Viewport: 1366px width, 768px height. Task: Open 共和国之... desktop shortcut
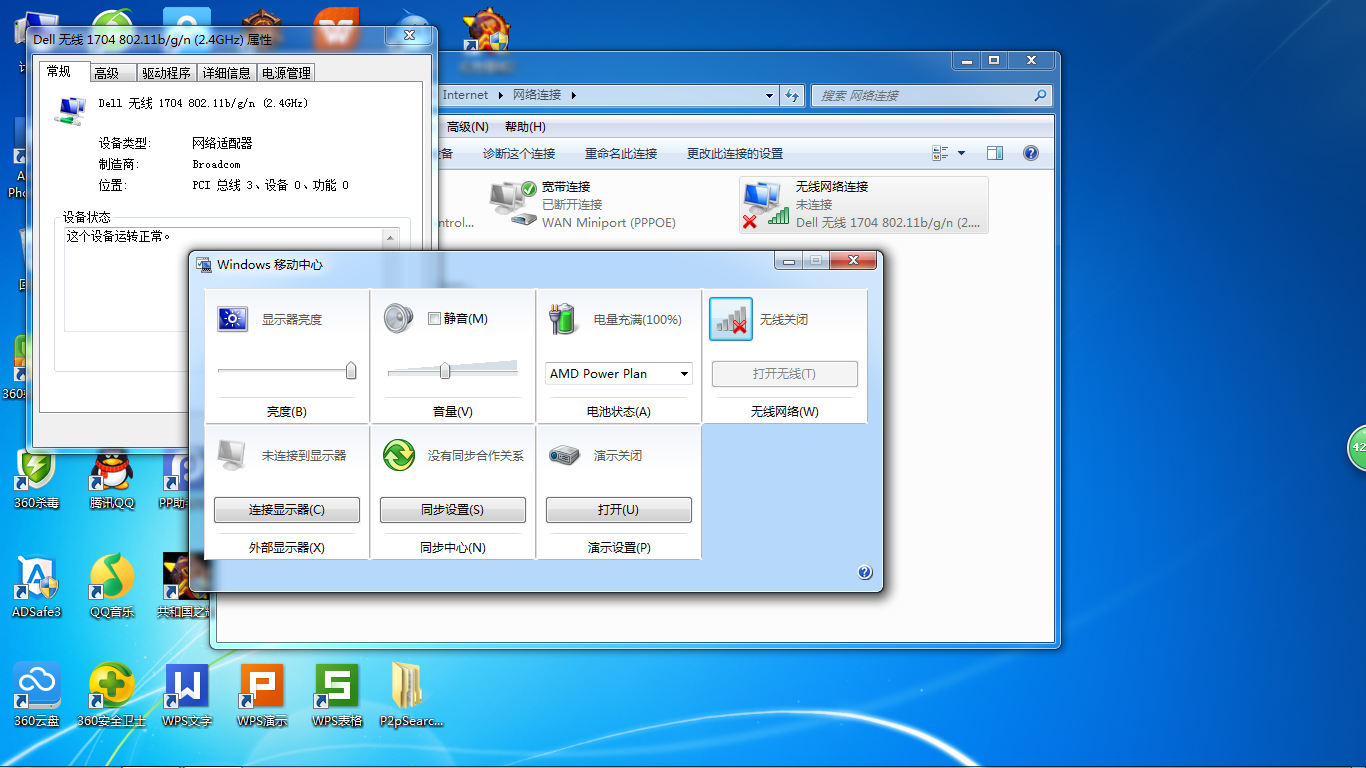click(x=185, y=586)
